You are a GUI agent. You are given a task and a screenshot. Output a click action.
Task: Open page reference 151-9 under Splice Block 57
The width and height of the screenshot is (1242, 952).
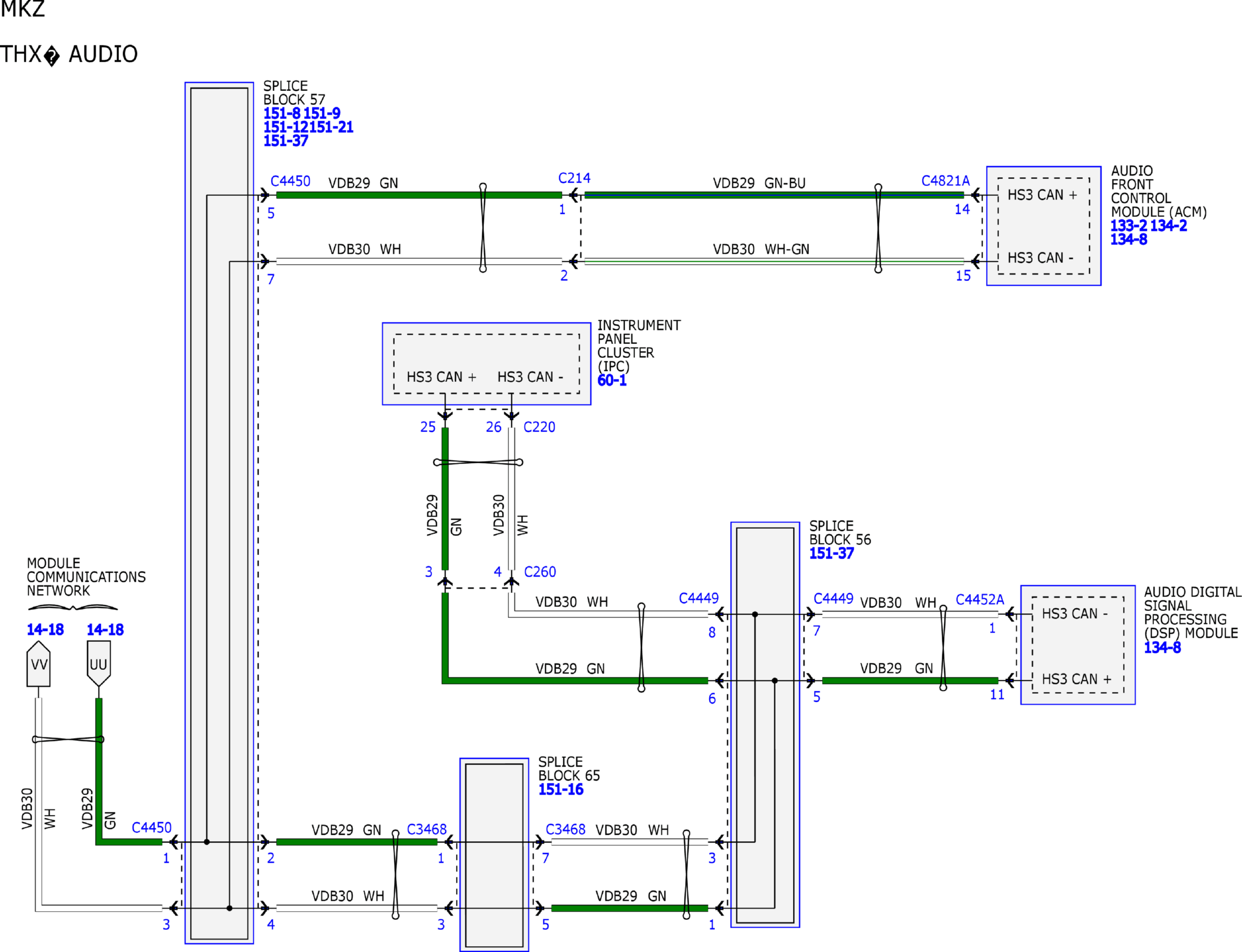pos(322,113)
